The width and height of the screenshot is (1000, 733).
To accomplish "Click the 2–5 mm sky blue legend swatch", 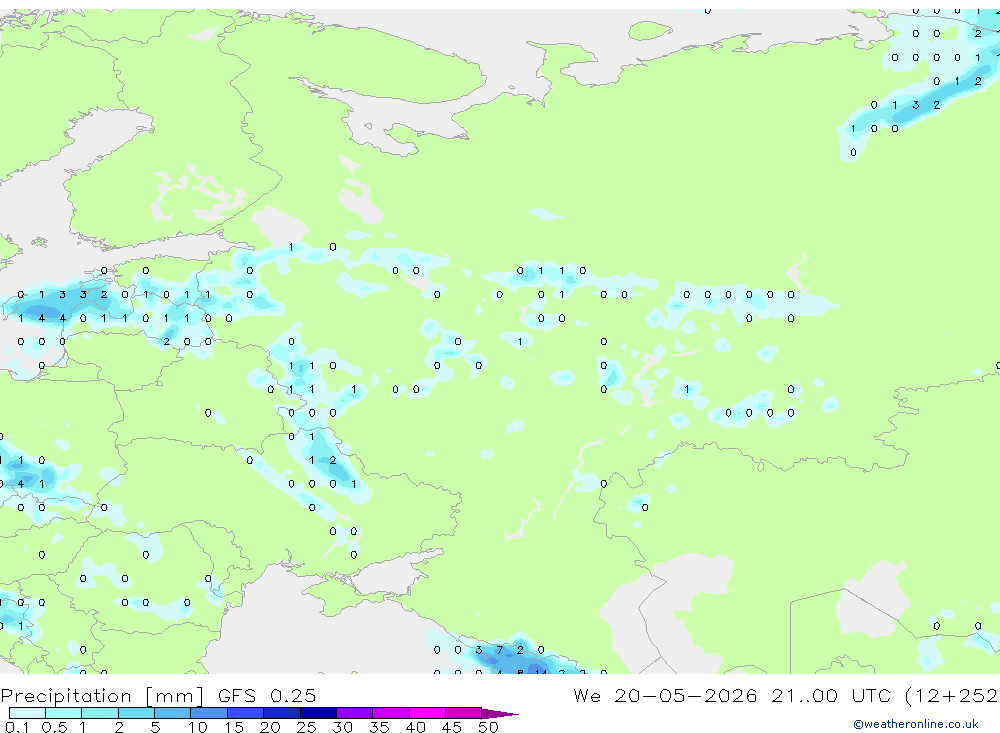I will 136,713.
